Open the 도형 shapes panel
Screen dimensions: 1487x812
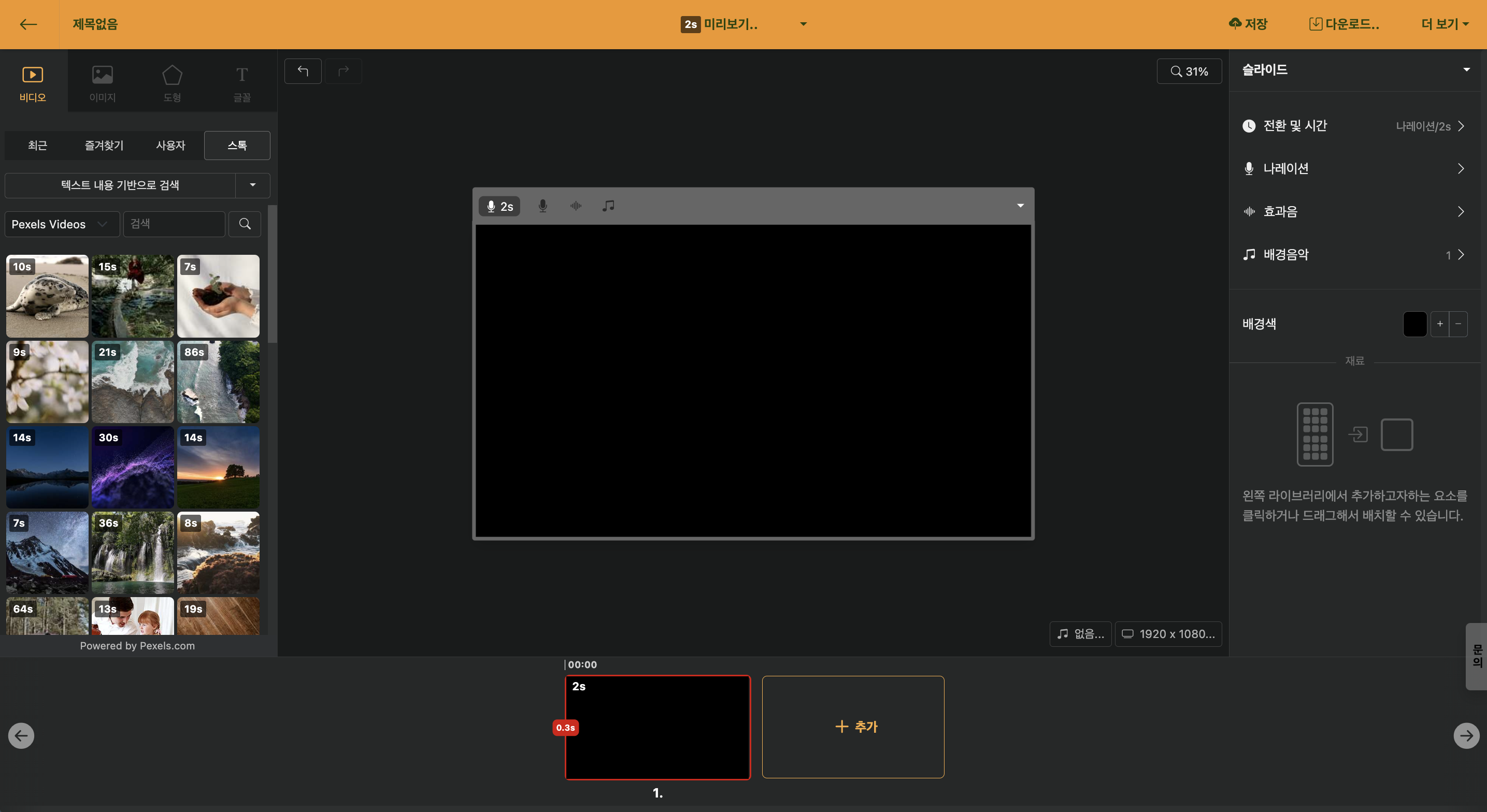172,83
